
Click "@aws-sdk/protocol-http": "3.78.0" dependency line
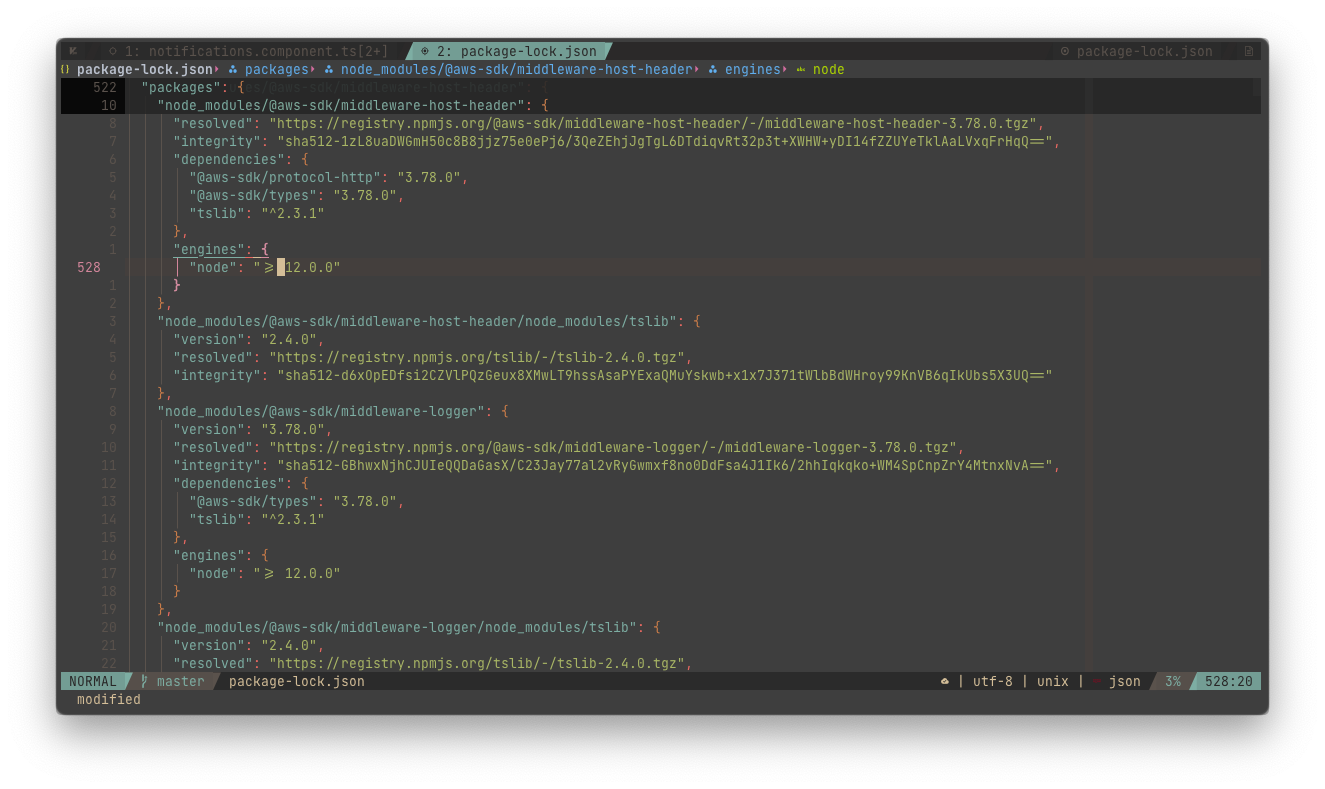pos(328,177)
